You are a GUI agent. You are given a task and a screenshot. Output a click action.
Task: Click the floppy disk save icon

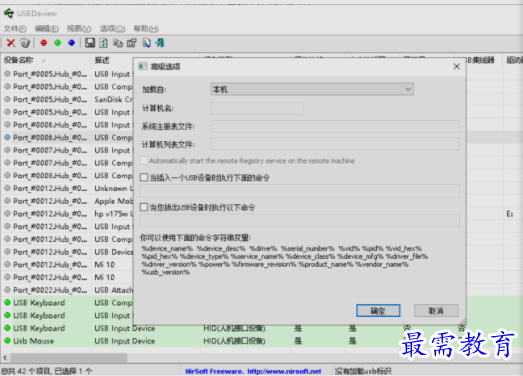click(x=90, y=43)
